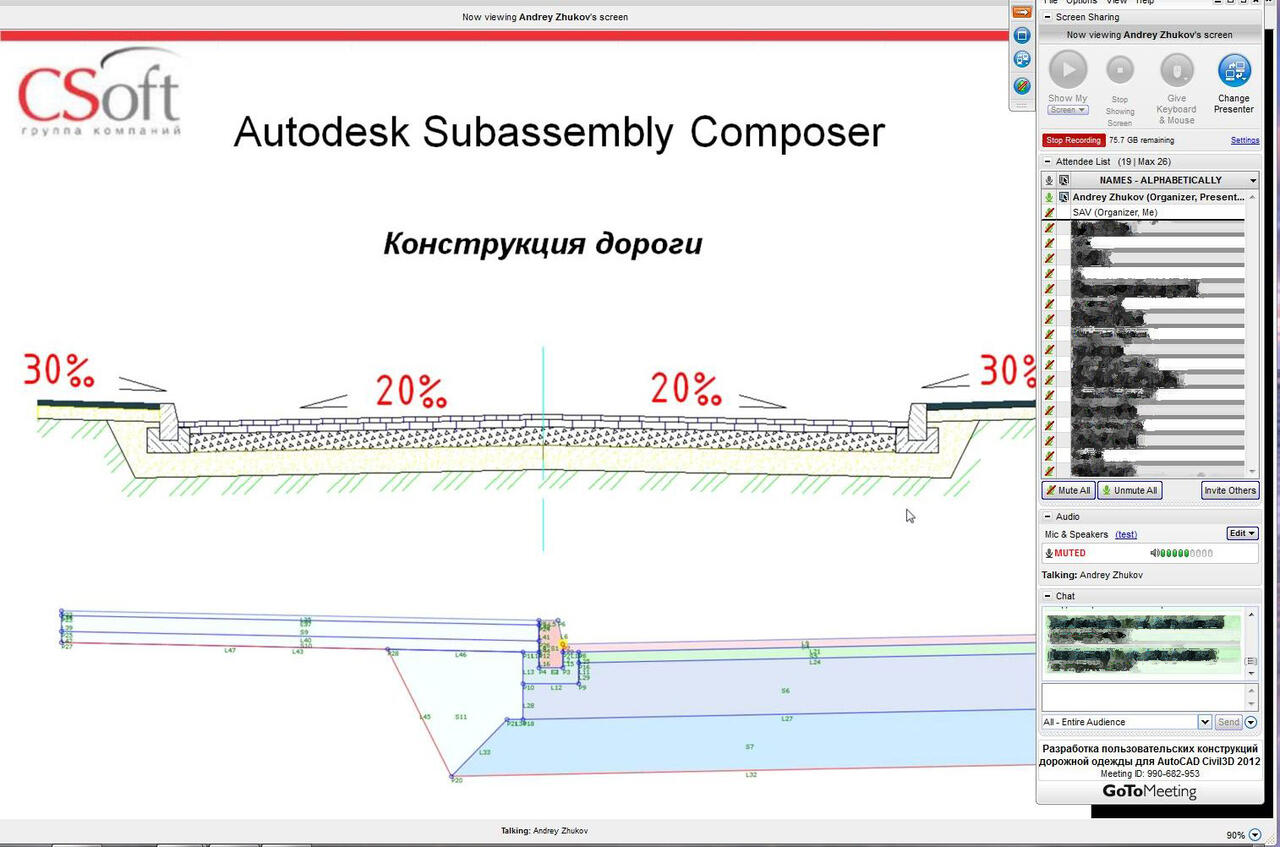Viewport: 1280px width, 847px height.
Task: Click the L27 link label in the diagram
Action: [x=787, y=718]
